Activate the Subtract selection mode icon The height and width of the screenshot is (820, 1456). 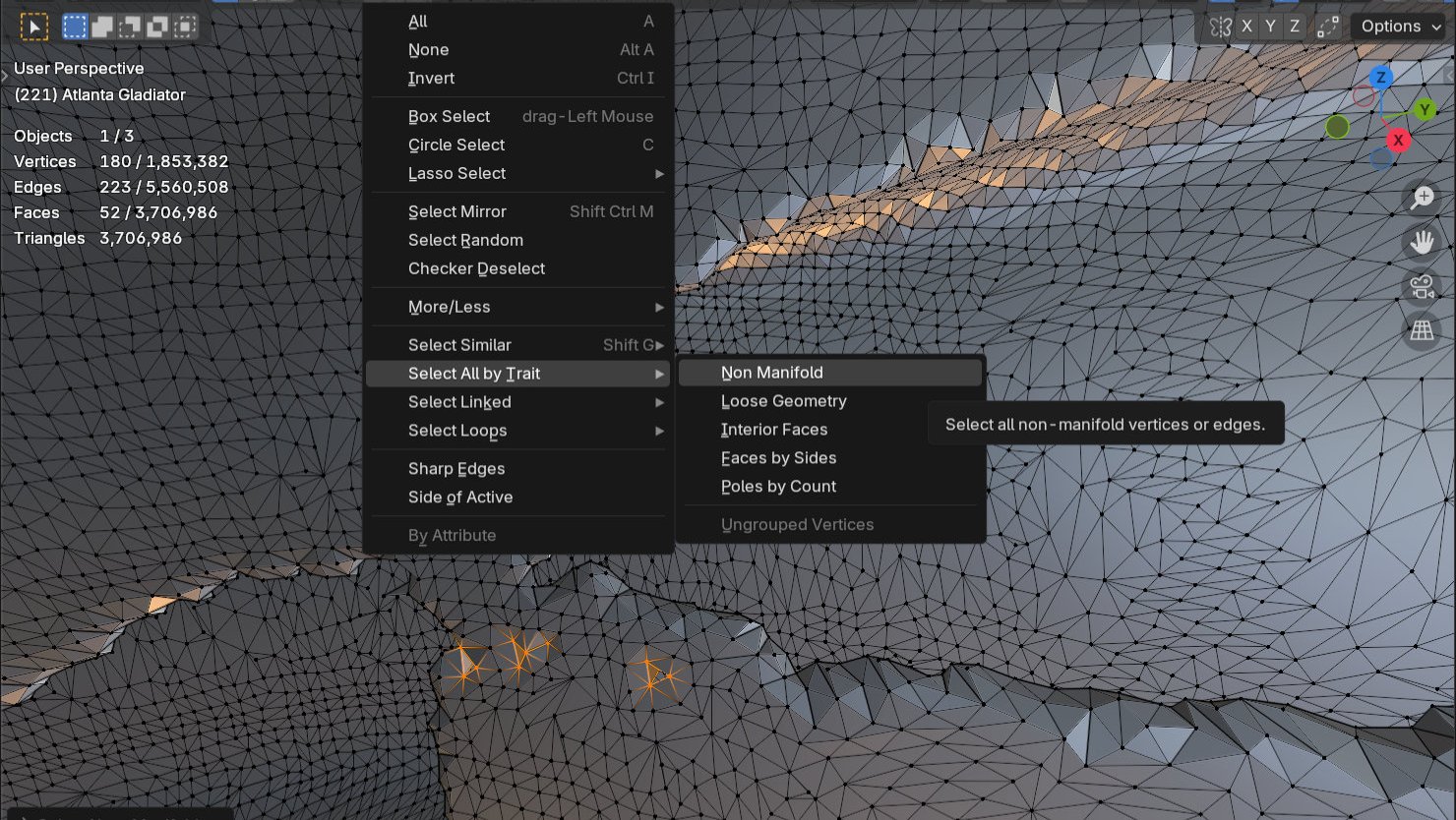click(129, 27)
